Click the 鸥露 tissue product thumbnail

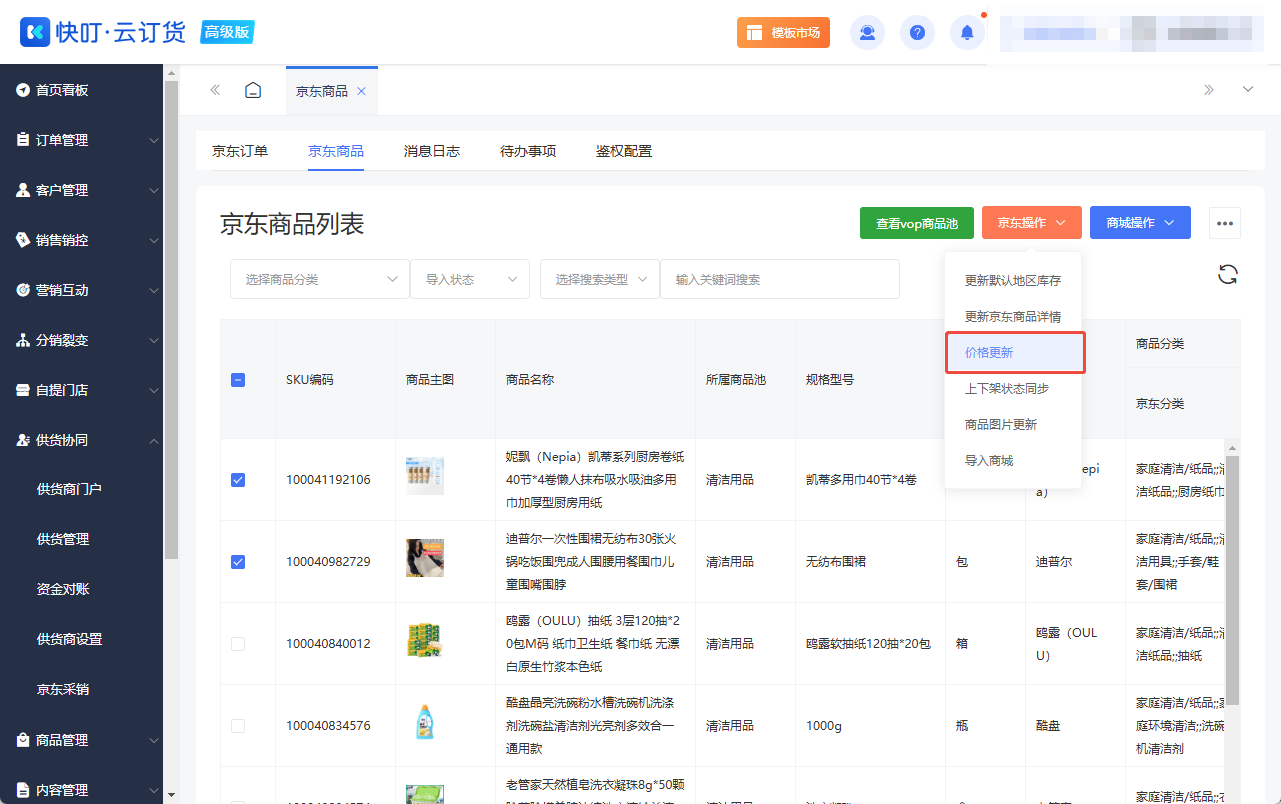[x=425, y=640]
